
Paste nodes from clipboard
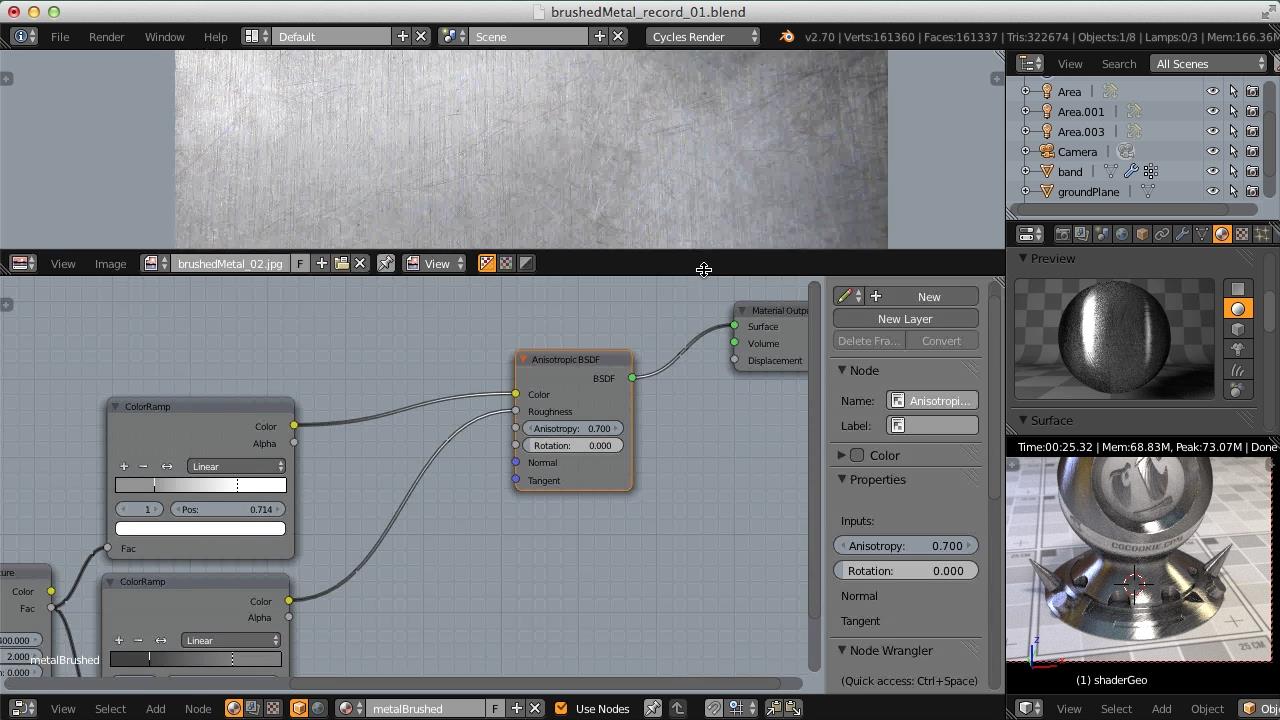[793, 708]
